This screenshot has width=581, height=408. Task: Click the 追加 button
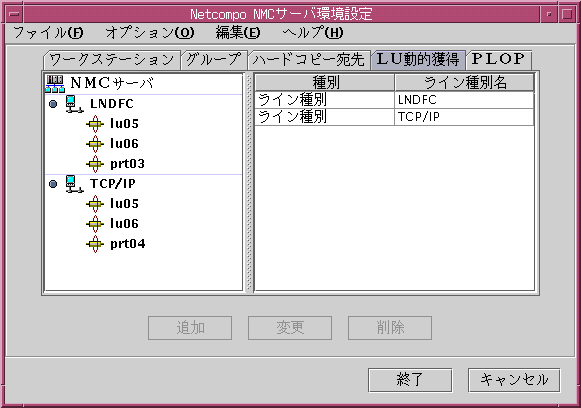[190, 328]
